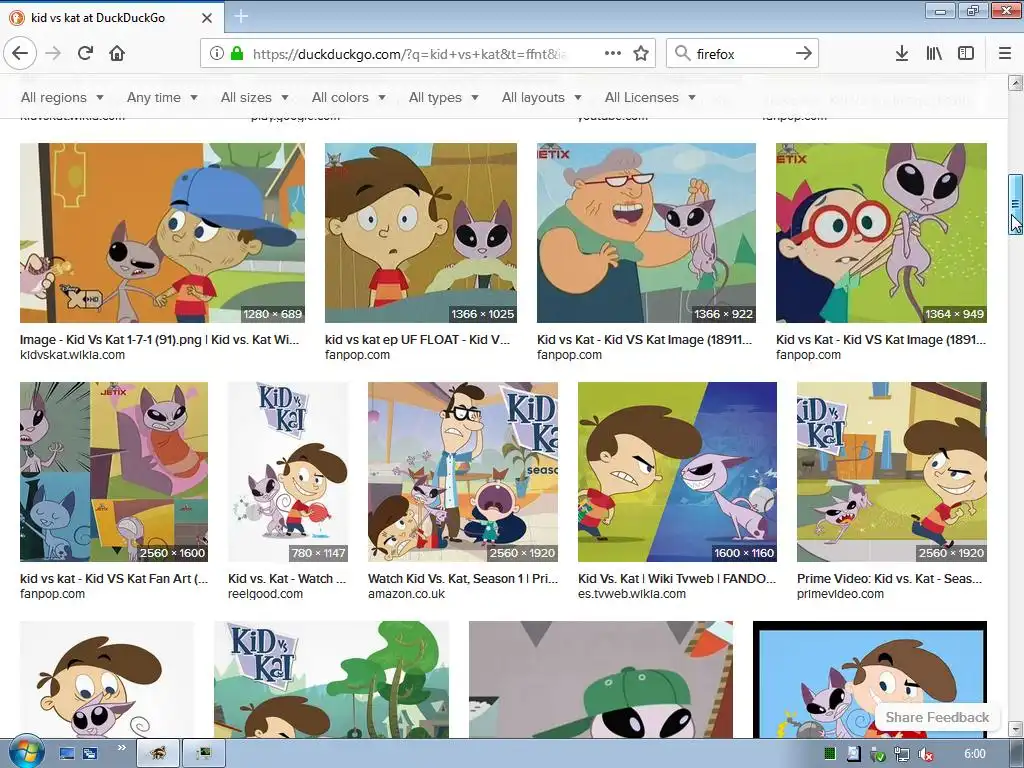Click Watch Kid Vs. Kat, Season 1 title
The image size is (1024, 768).
463,579
